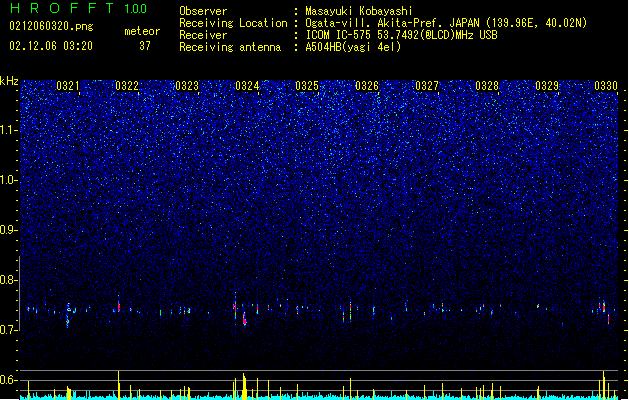The width and height of the screenshot is (629, 400).
Task: Click the 0.7 kHz axis label
Action: 9,330
